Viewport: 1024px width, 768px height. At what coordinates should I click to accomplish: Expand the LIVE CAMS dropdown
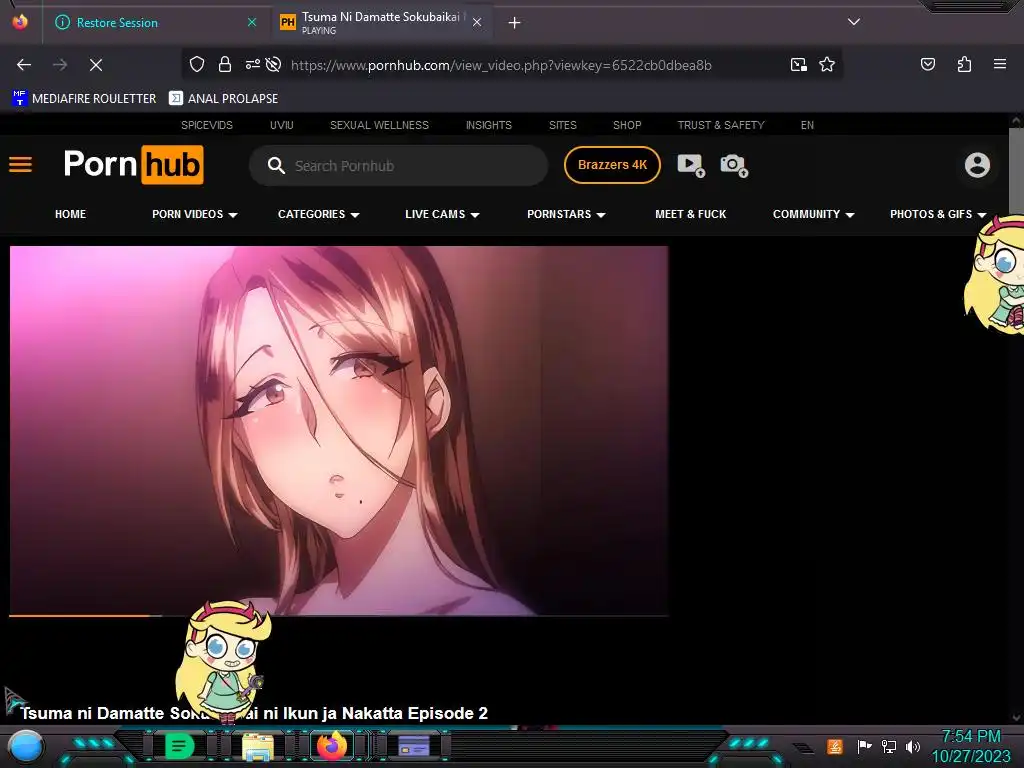(x=442, y=214)
